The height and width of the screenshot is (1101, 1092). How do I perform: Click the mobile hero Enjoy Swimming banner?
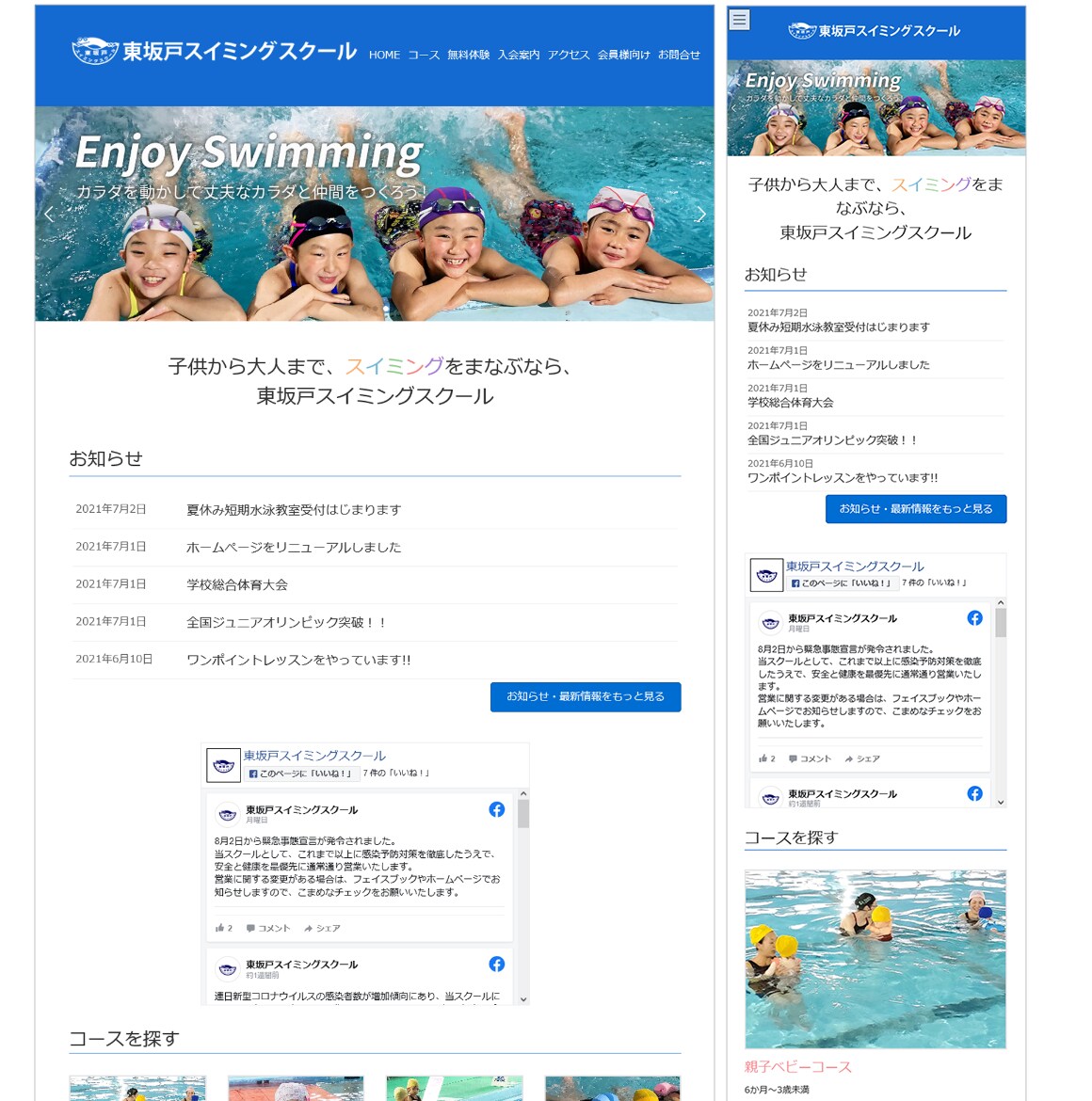click(875, 107)
